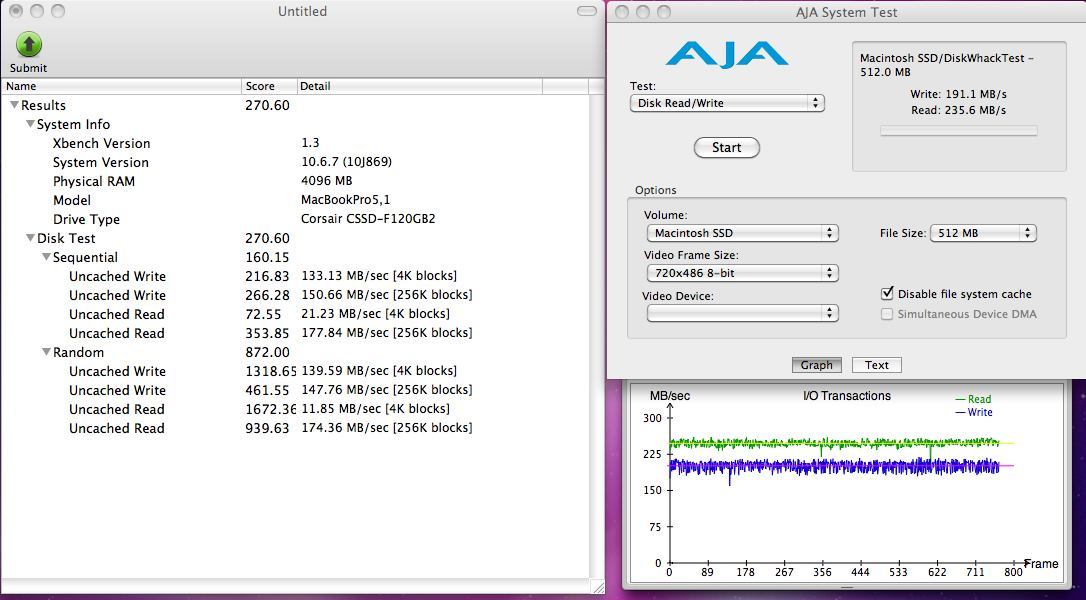Click the I/O Transactions graph title
The height and width of the screenshot is (600, 1086).
click(846, 396)
